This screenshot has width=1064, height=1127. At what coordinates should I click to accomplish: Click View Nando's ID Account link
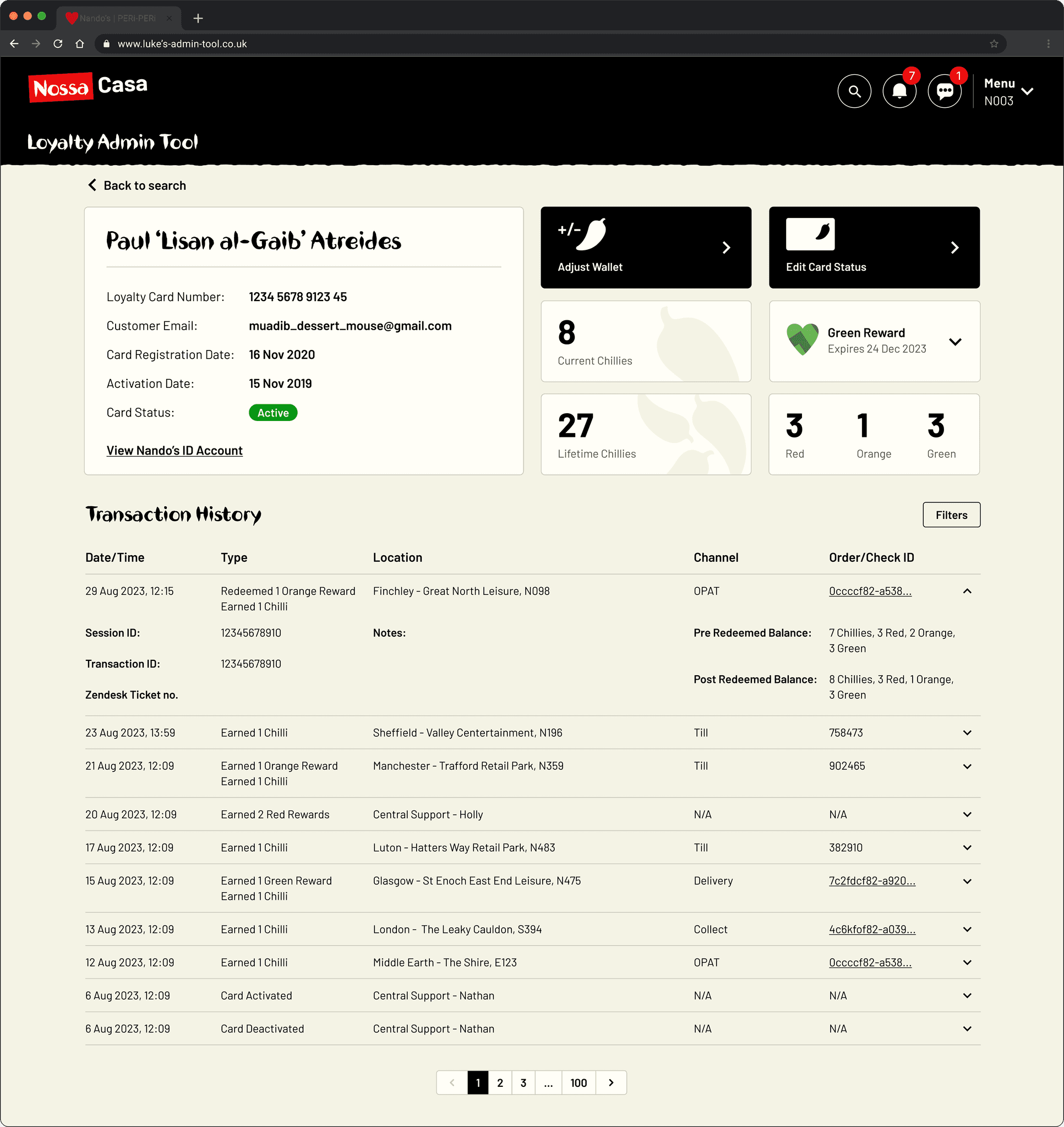pos(174,450)
